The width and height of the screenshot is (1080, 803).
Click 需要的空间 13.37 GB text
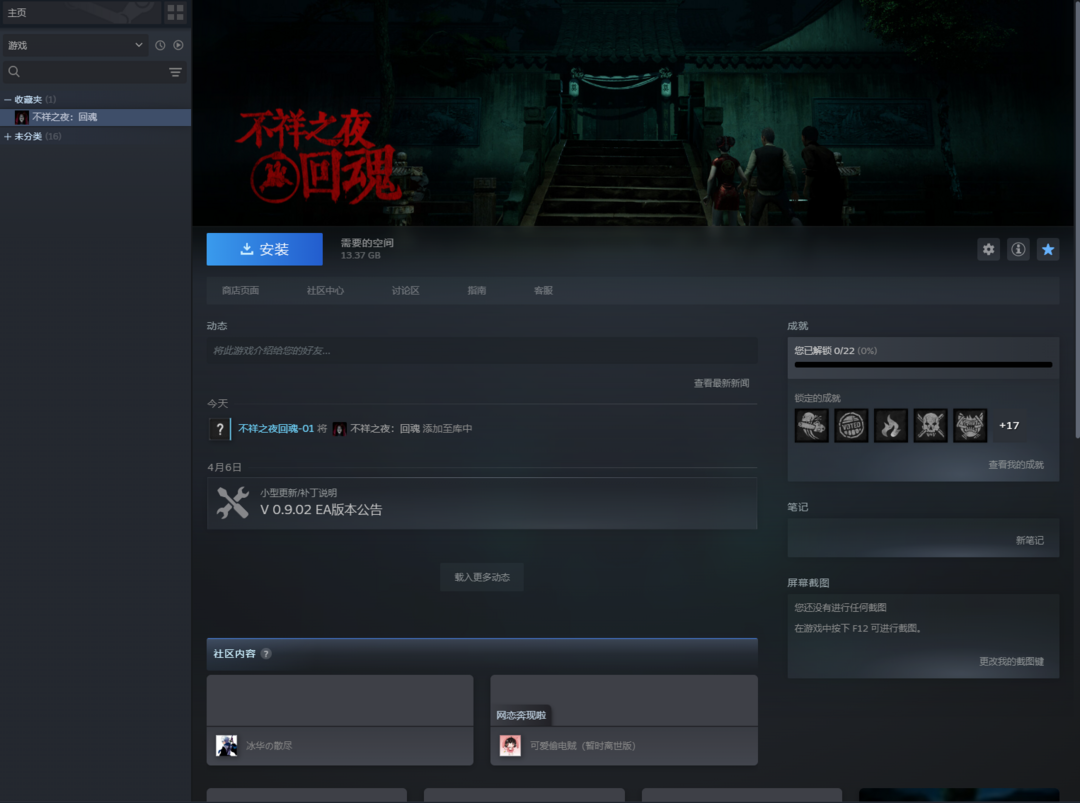(x=367, y=249)
